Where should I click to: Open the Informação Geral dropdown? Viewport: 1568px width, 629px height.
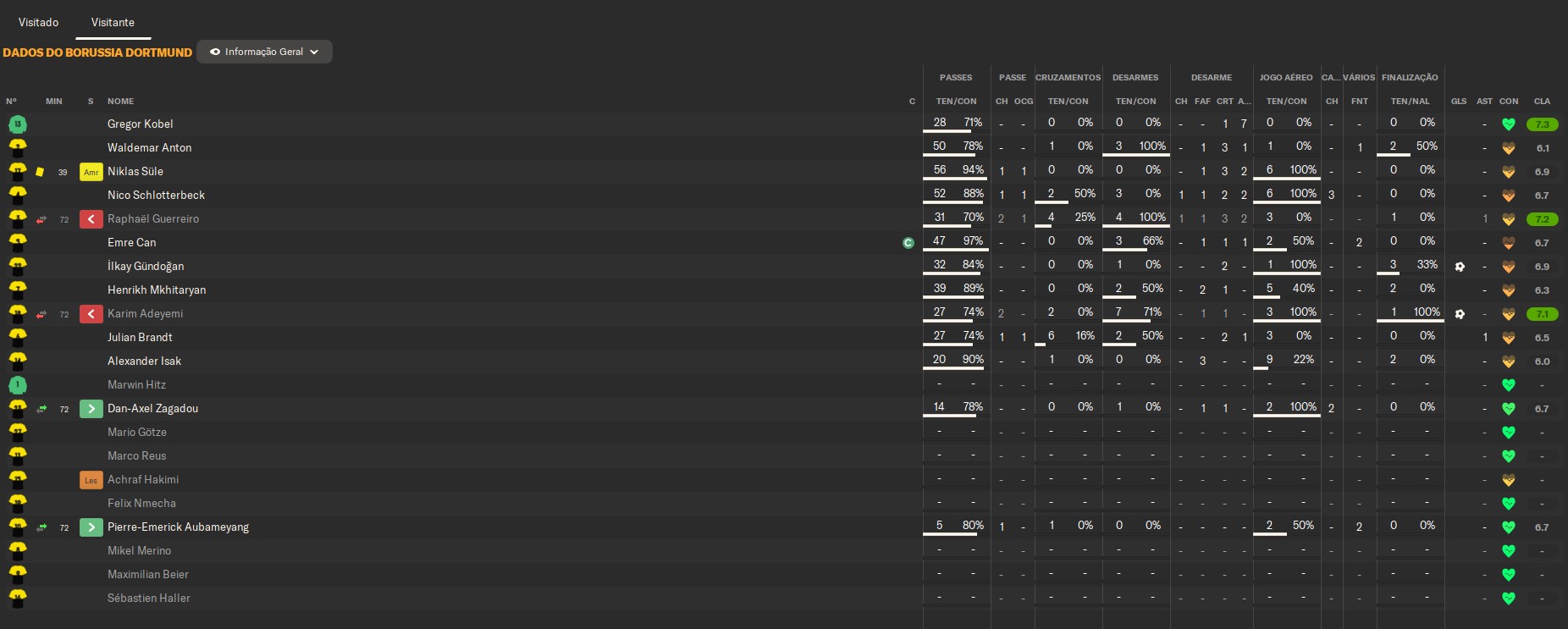[264, 52]
